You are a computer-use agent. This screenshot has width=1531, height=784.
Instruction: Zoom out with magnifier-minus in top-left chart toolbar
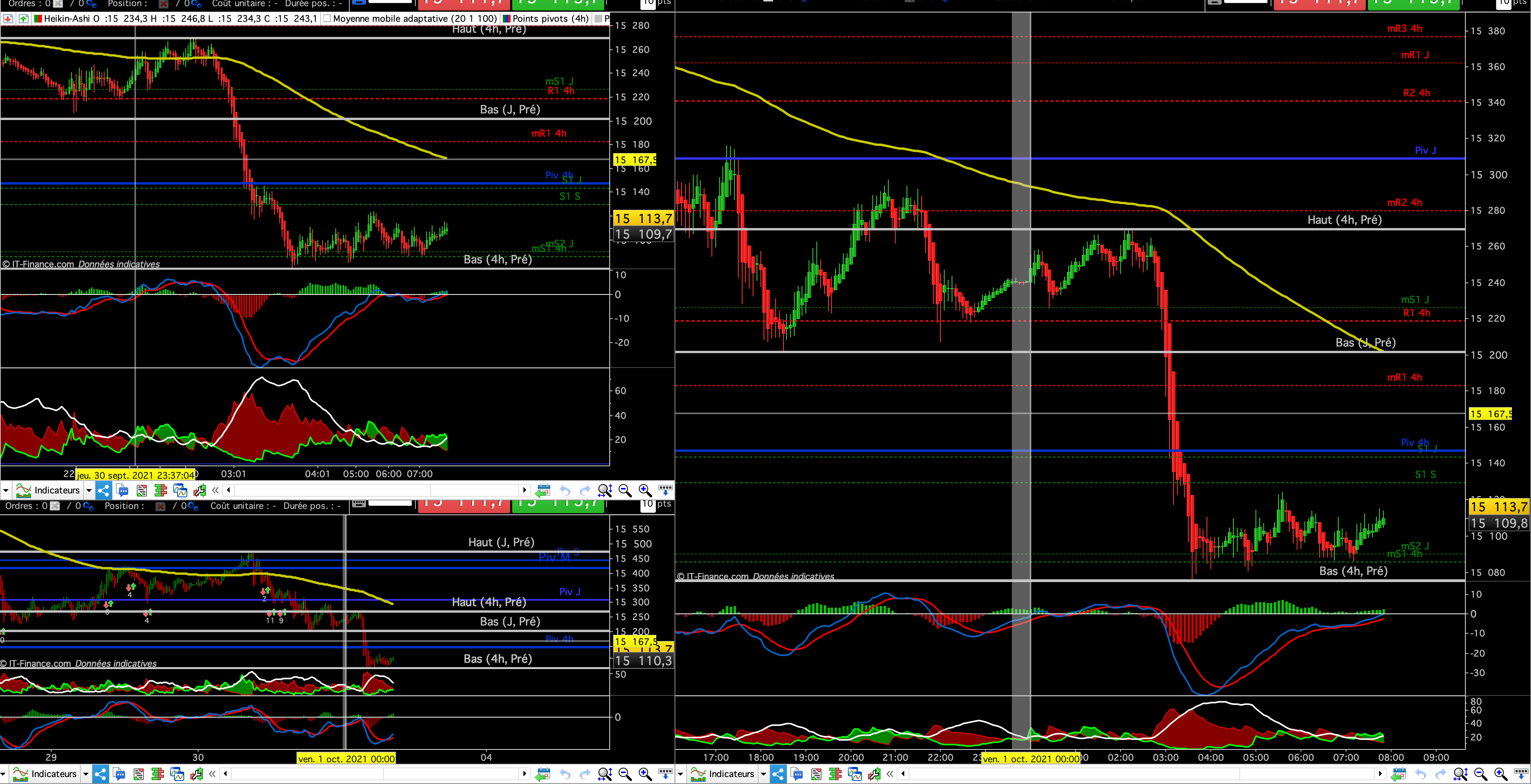pyautogui.click(x=625, y=490)
